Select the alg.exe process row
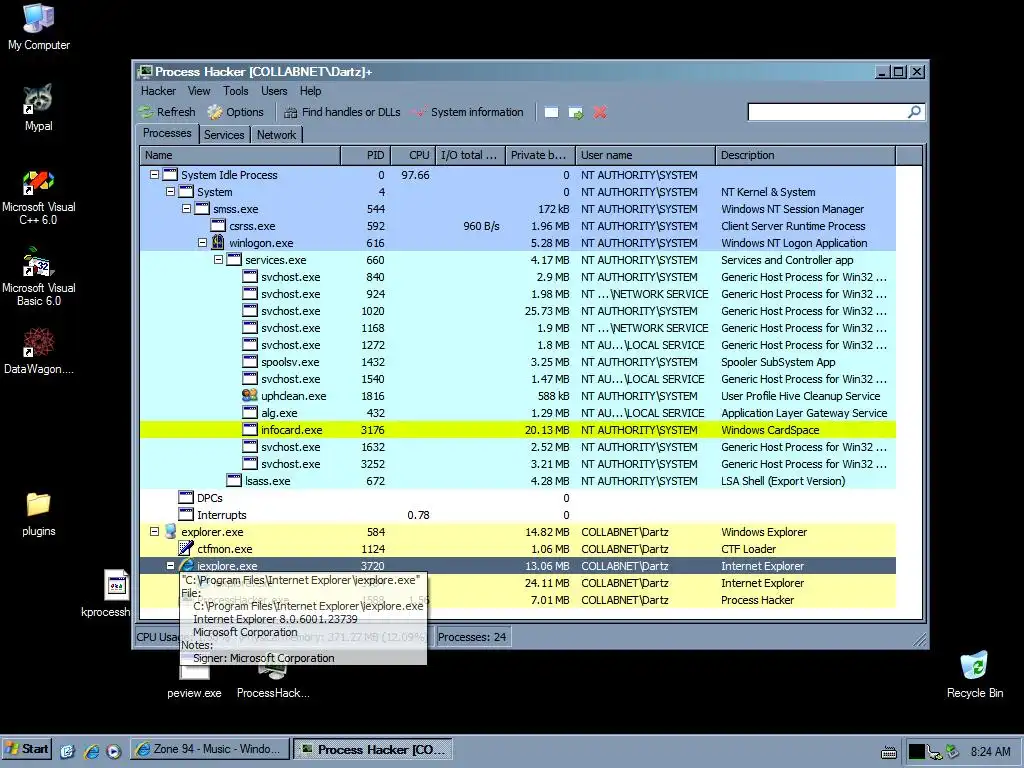1024x768 pixels. point(518,413)
